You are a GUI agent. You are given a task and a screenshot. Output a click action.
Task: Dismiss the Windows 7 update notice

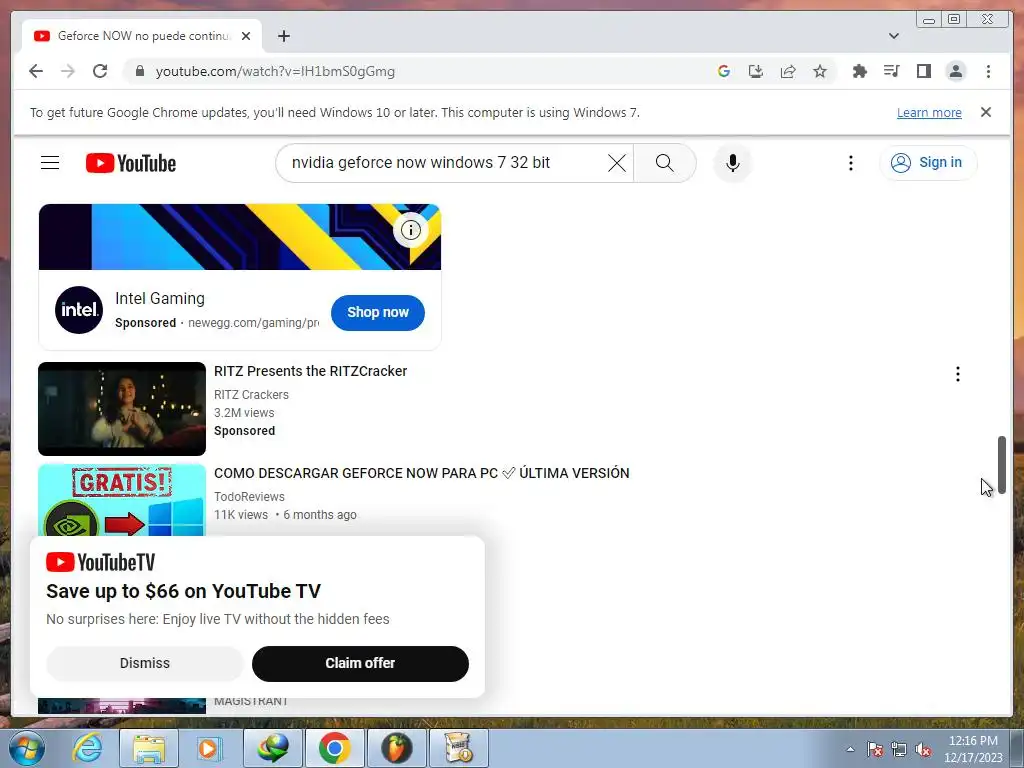(985, 112)
